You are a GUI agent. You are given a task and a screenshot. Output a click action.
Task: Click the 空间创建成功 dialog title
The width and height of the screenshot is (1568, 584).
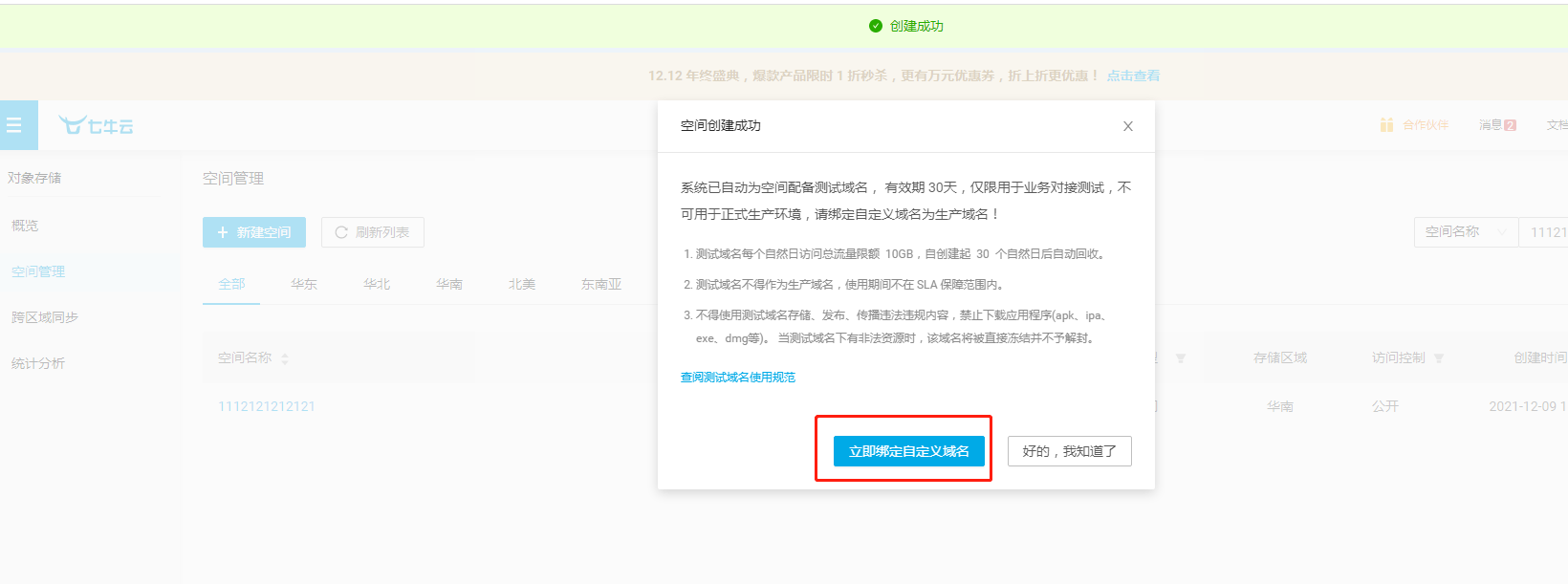tap(721, 125)
